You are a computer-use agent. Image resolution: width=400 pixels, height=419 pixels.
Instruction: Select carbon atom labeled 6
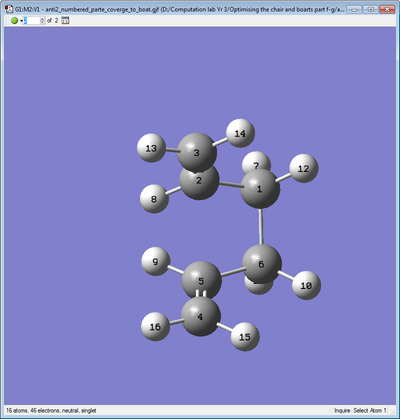pos(262,264)
